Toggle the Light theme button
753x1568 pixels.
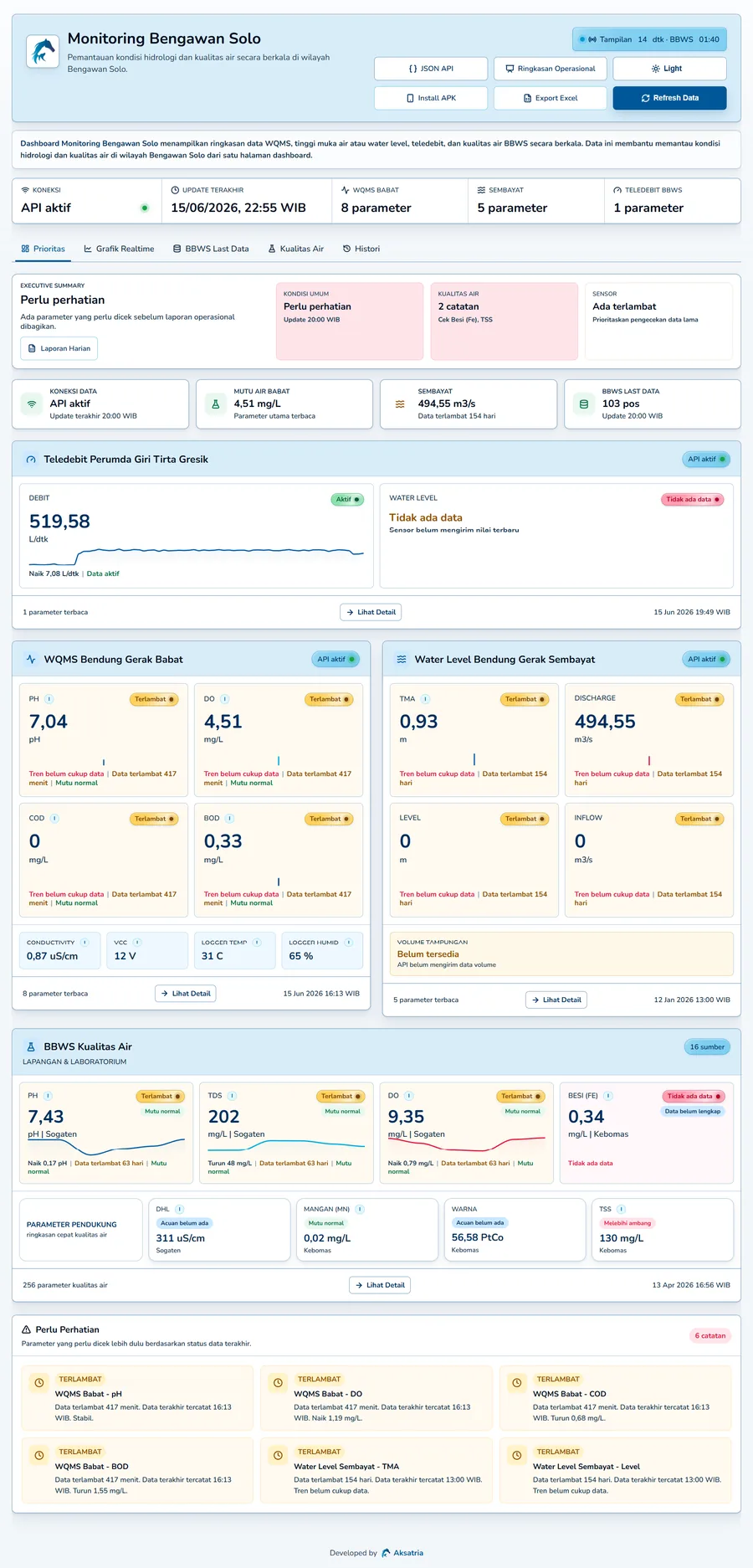[x=669, y=69]
